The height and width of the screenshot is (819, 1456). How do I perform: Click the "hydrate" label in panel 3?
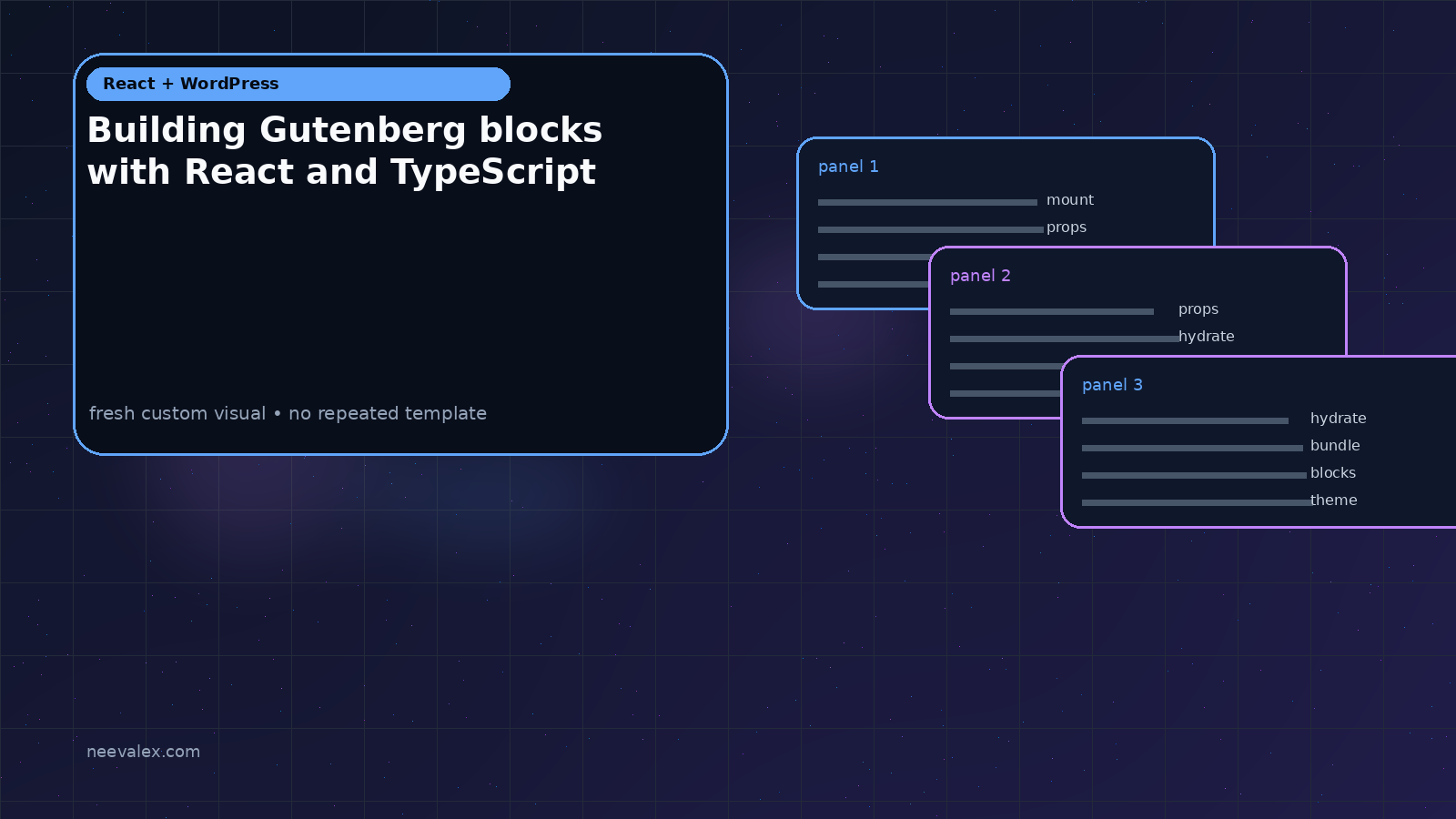tap(1339, 419)
